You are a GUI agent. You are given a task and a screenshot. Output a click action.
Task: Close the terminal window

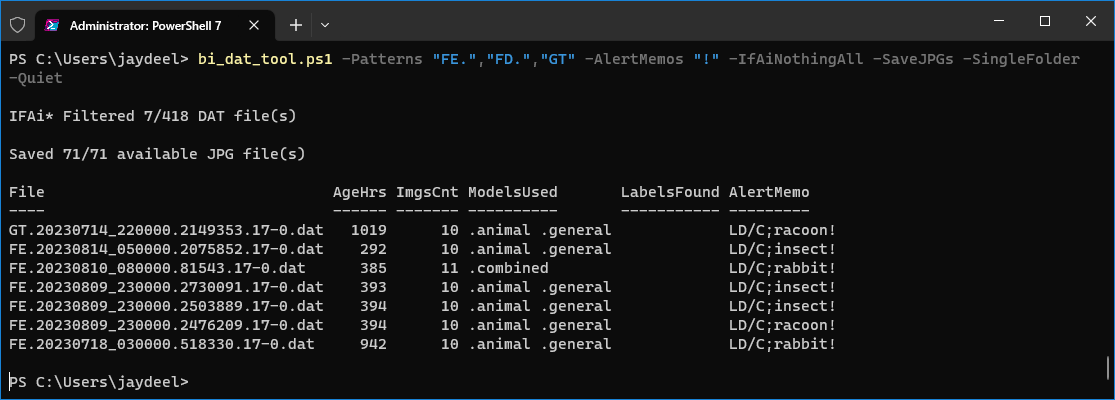coord(1090,21)
